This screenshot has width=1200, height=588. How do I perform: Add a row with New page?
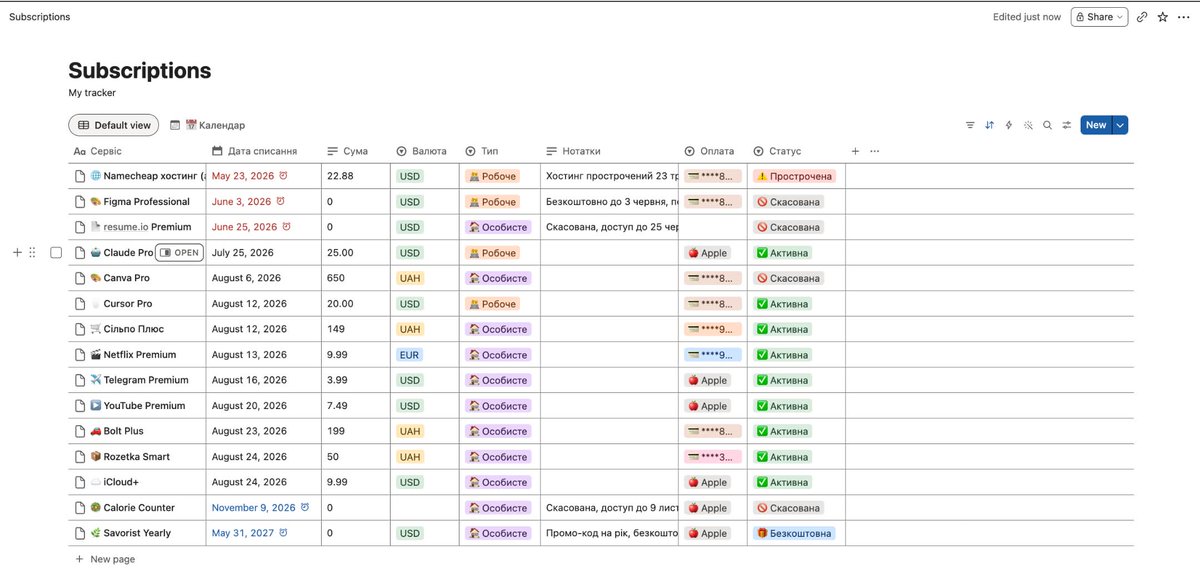[x=105, y=559]
